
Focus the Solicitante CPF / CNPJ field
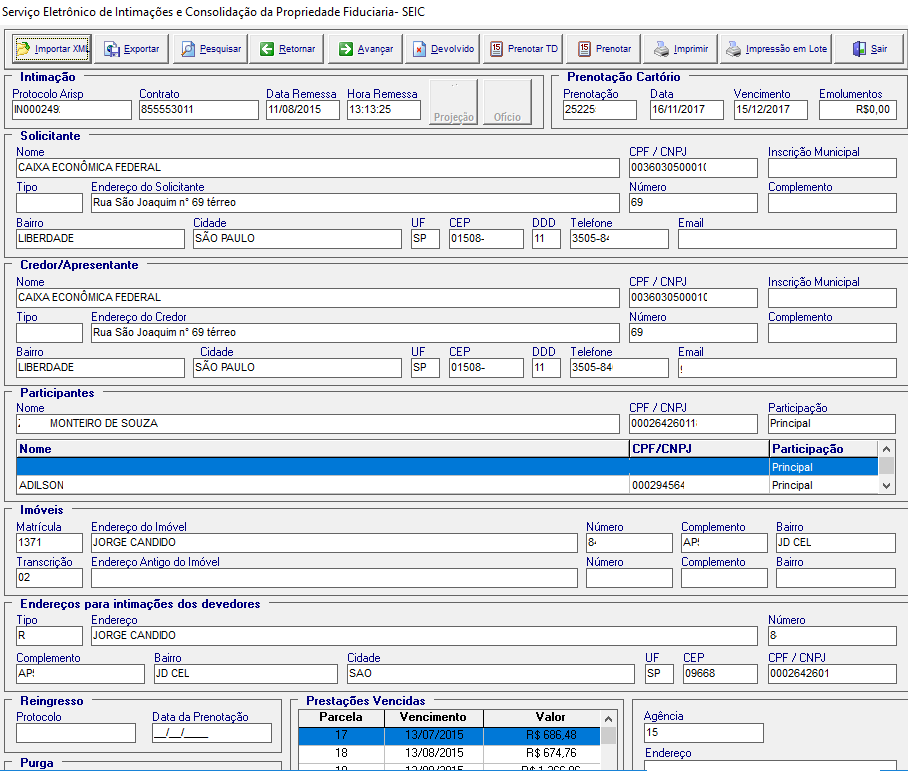pyautogui.click(x=693, y=168)
